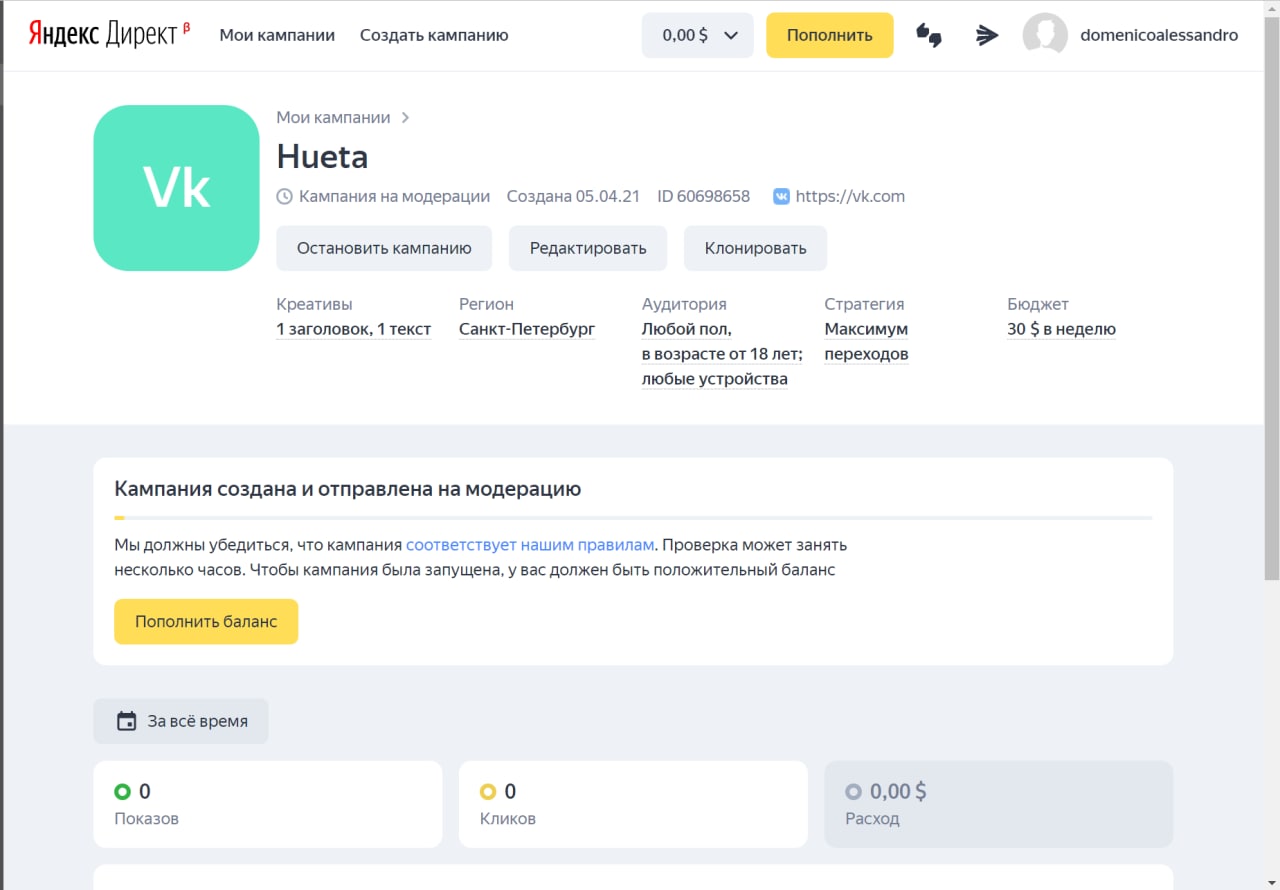Click the calendar icon in the date filter

tap(126, 721)
